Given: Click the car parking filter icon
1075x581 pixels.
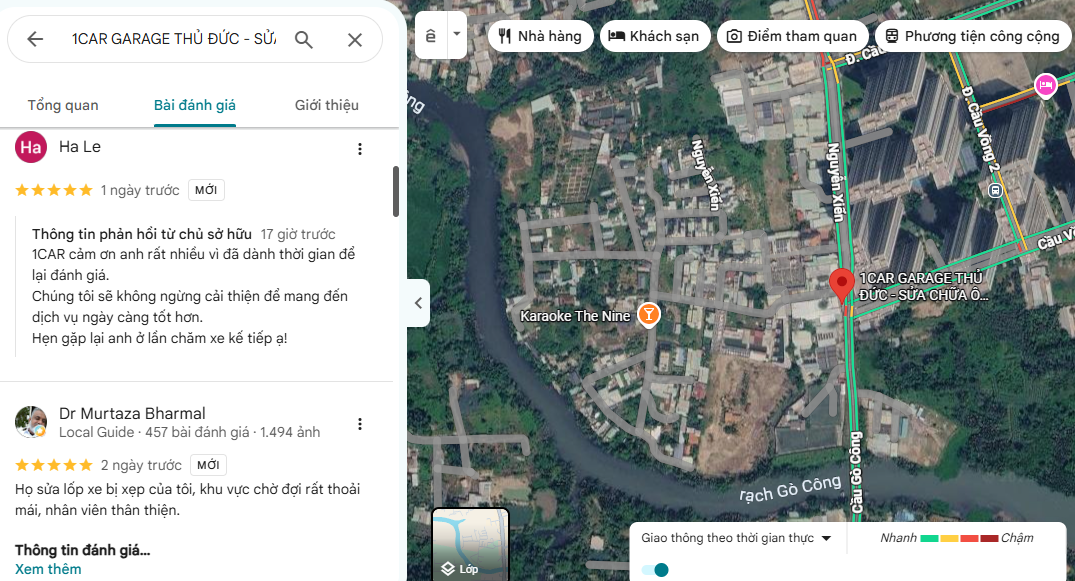Looking at the screenshot, I should pos(431,36).
